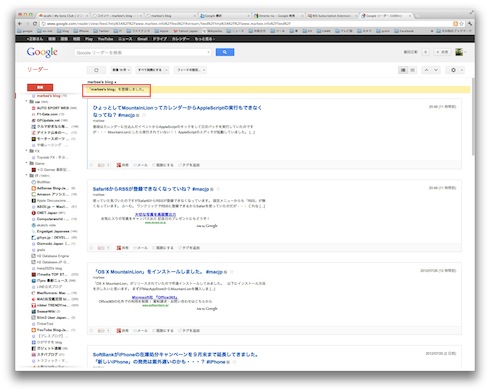Screen dimensions: 490x392
Task: Click the RSS icon in address bar
Action: pos(455,24)
